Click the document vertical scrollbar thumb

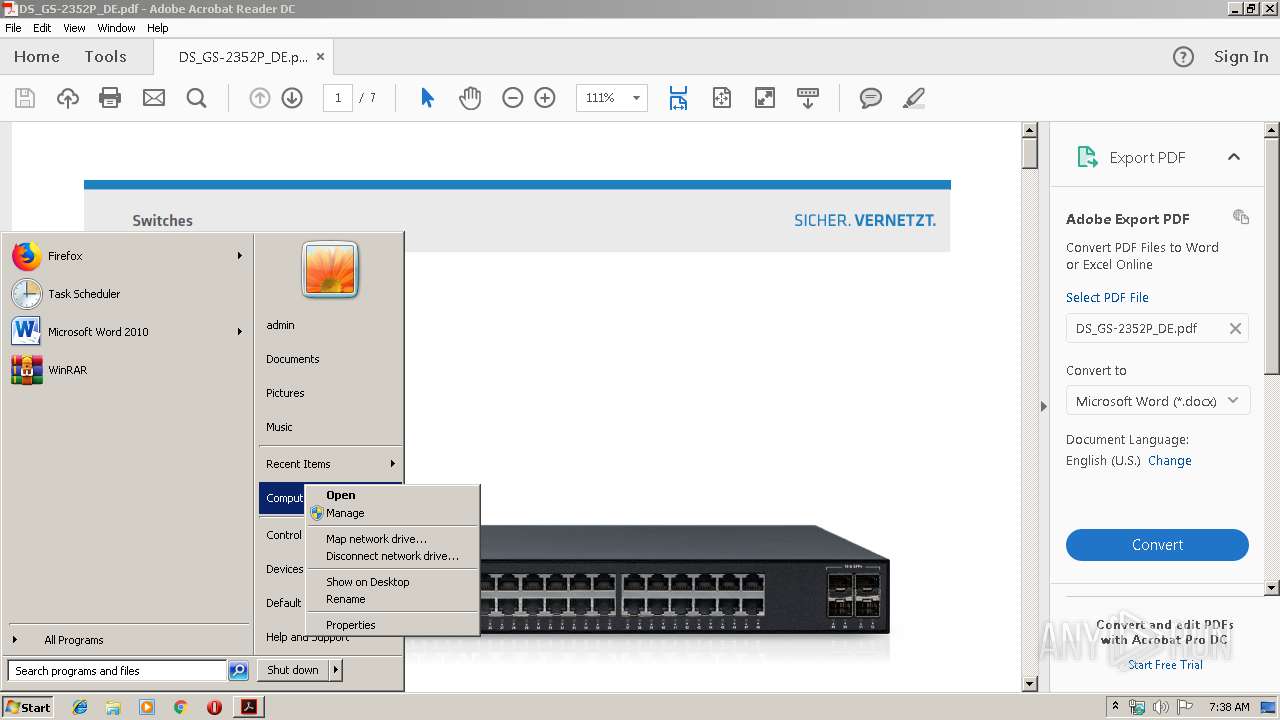(1030, 153)
